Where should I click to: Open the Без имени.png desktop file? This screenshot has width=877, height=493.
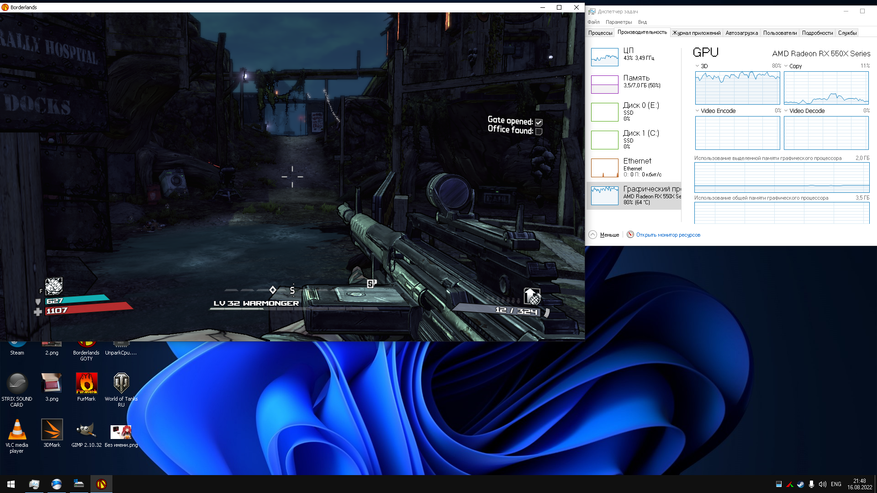[x=121, y=435]
